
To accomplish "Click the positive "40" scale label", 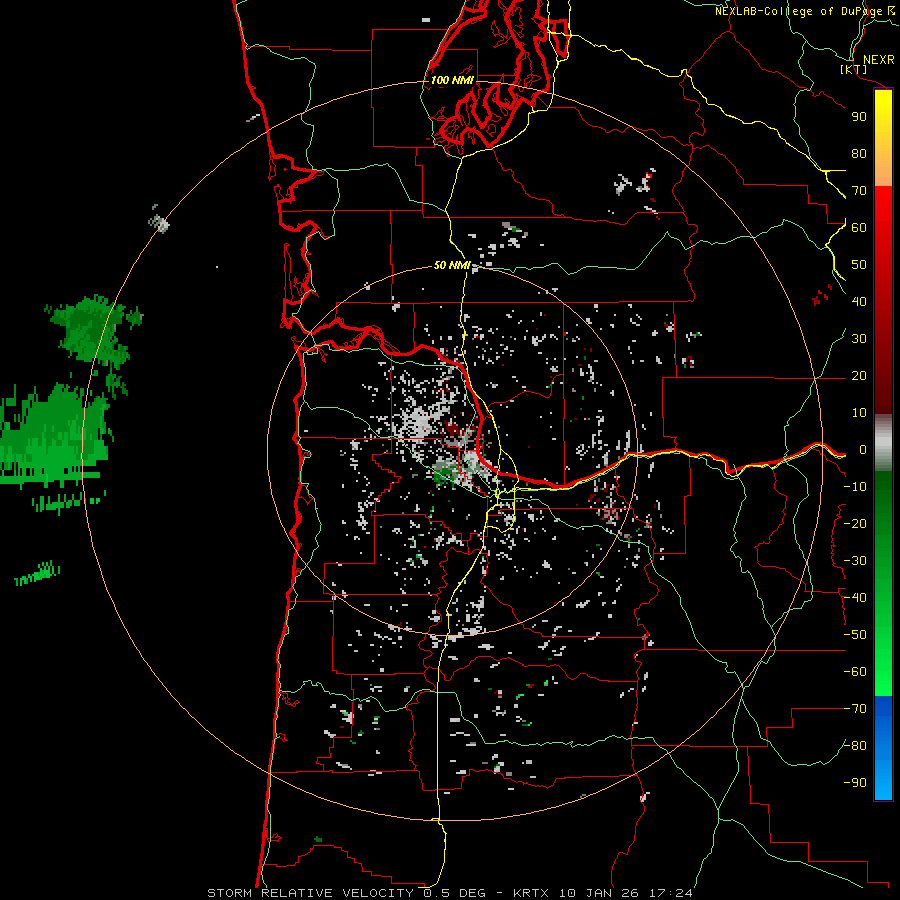I will pyautogui.click(x=859, y=302).
